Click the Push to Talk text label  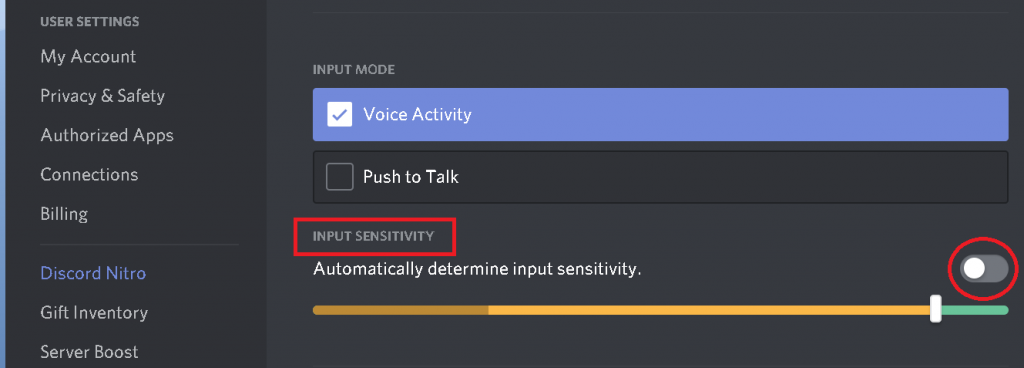(411, 177)
